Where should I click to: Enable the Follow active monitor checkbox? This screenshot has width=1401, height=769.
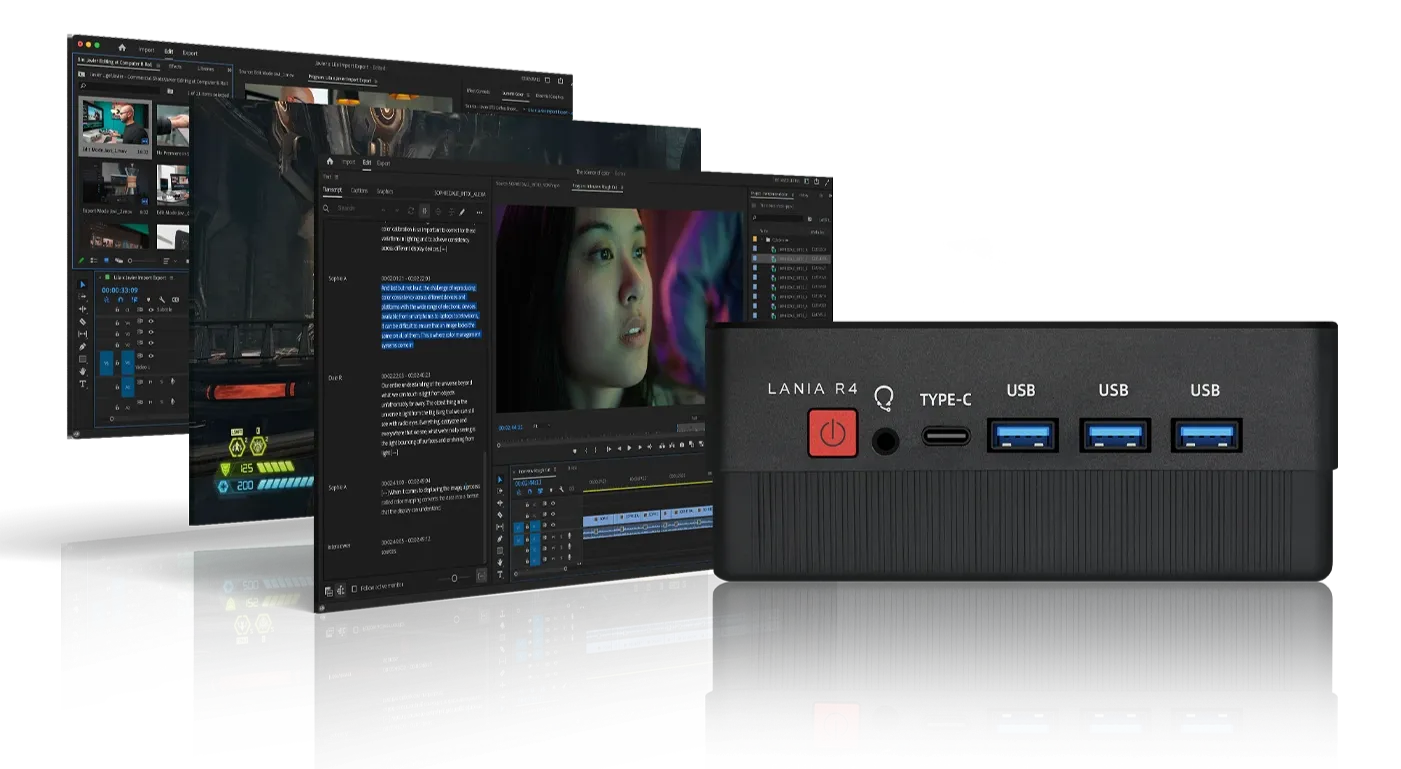pos(354,588)
